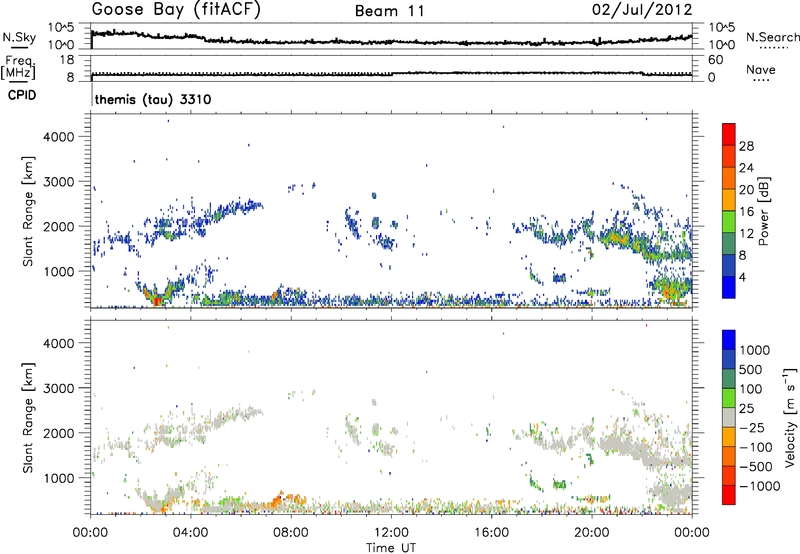Click the N.Sky noise trace line
The image size is (800, 554).
point(391,40)
